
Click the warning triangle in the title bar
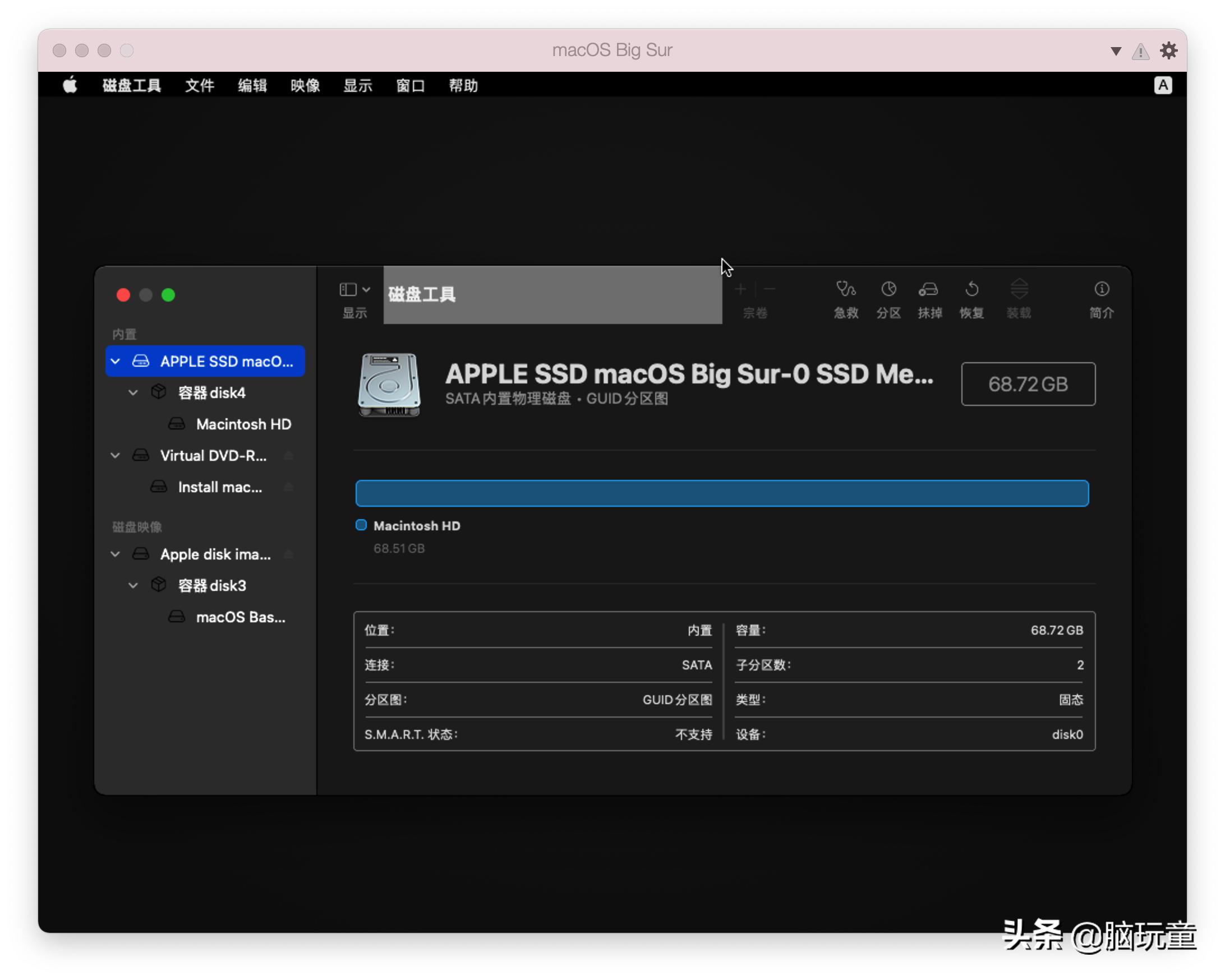click(1140, 52)
